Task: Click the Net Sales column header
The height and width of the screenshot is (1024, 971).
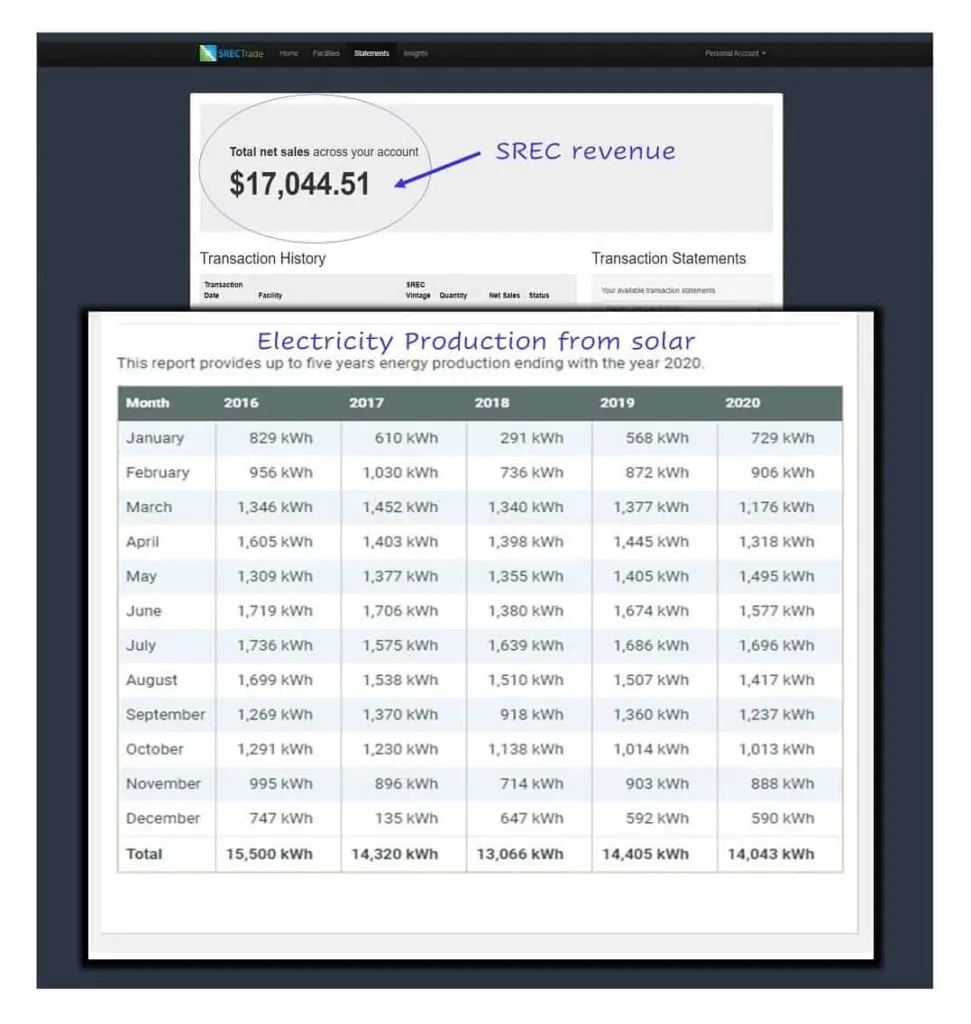Action: click(x=504, y=296)
